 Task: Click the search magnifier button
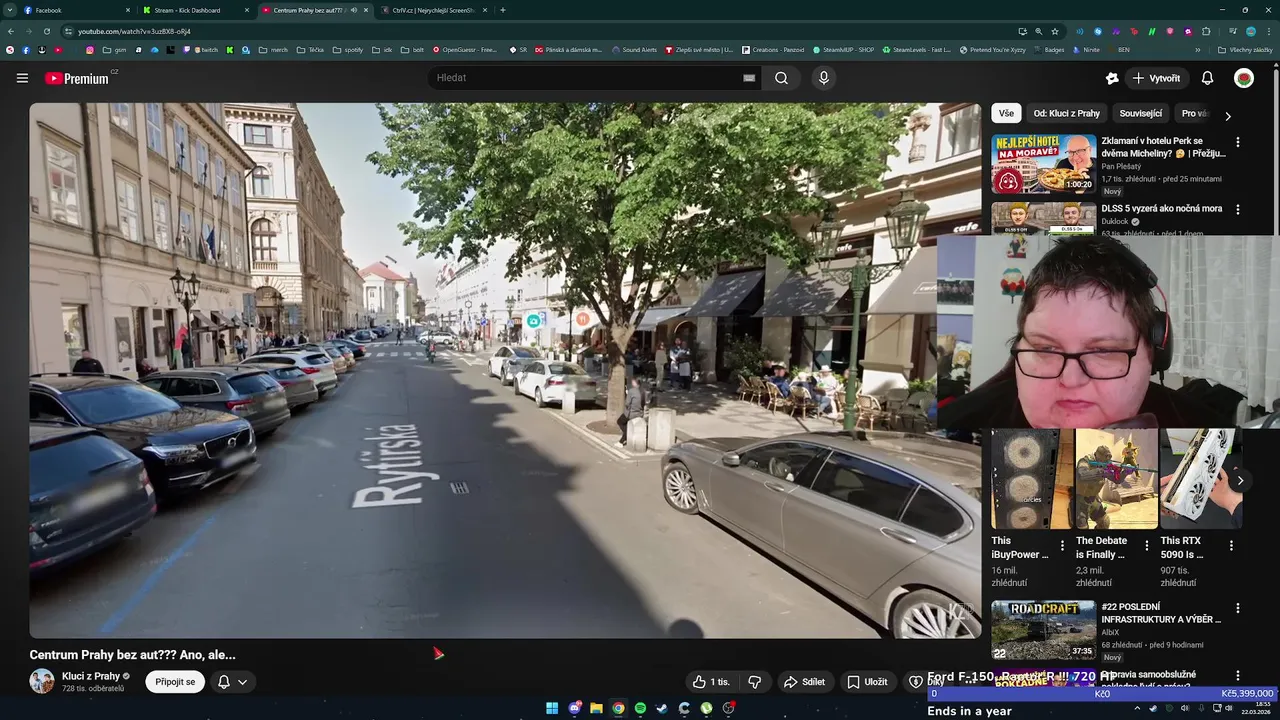coord(781,78)
